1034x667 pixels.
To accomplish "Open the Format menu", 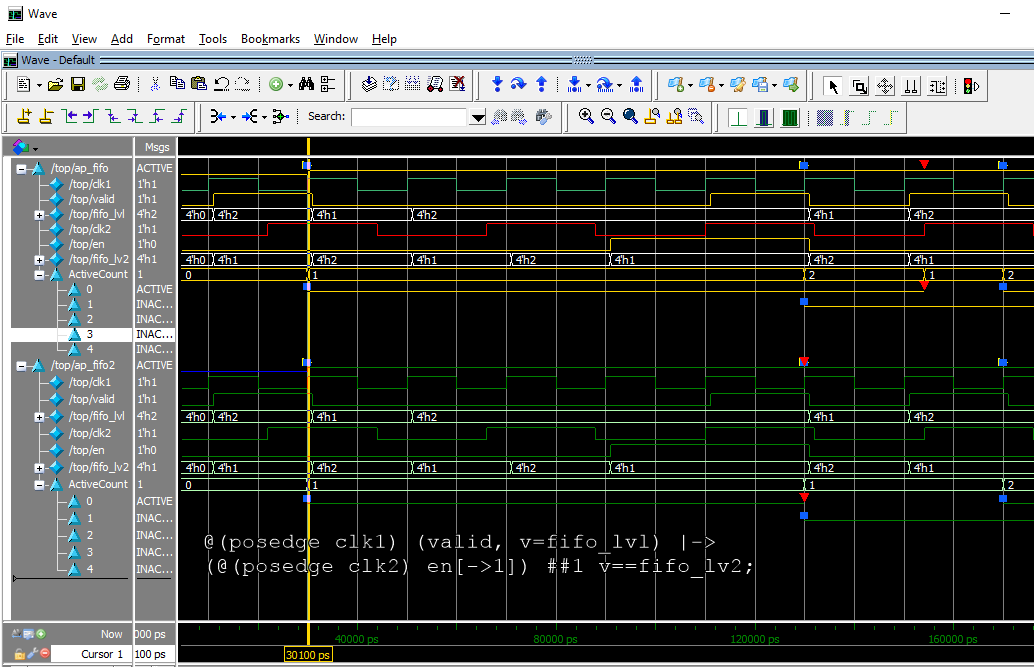I will (x=166, y=39).
